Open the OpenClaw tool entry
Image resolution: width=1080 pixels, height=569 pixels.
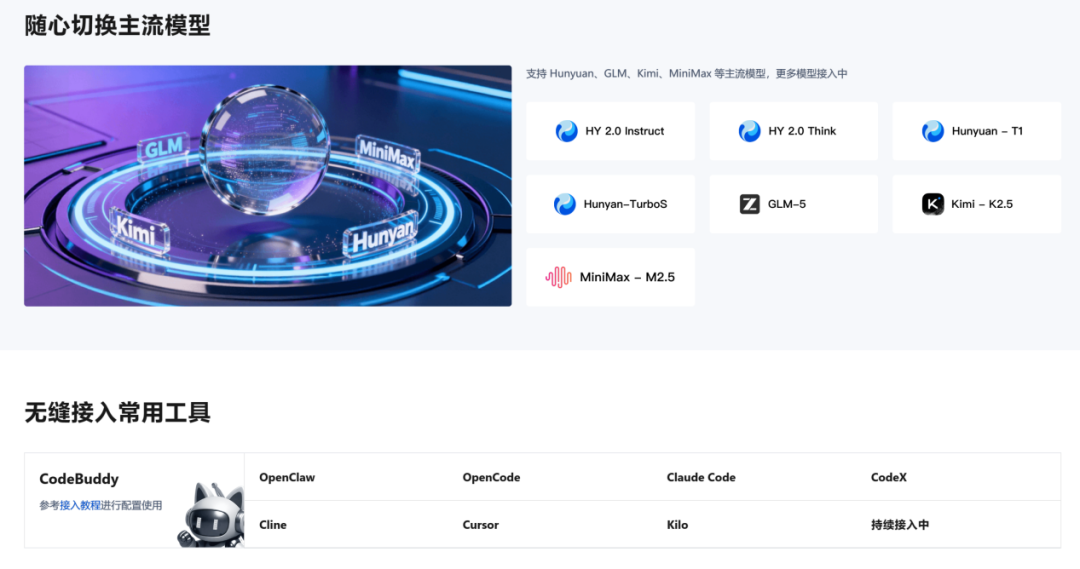tap(287, 477)
